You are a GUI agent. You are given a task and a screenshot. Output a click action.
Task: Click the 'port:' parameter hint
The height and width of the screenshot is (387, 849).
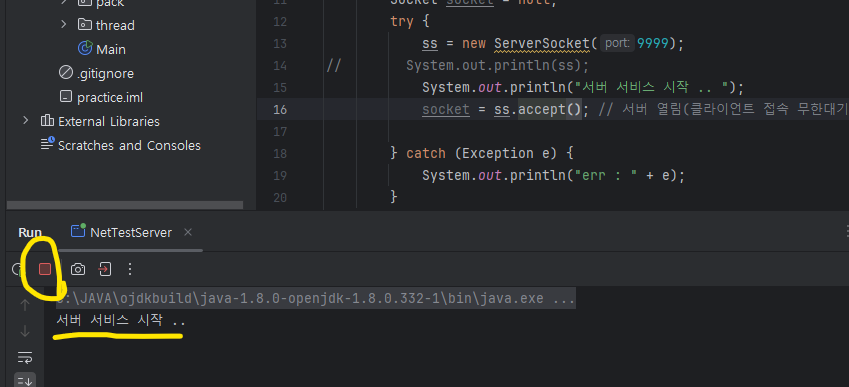click(617, 43)
